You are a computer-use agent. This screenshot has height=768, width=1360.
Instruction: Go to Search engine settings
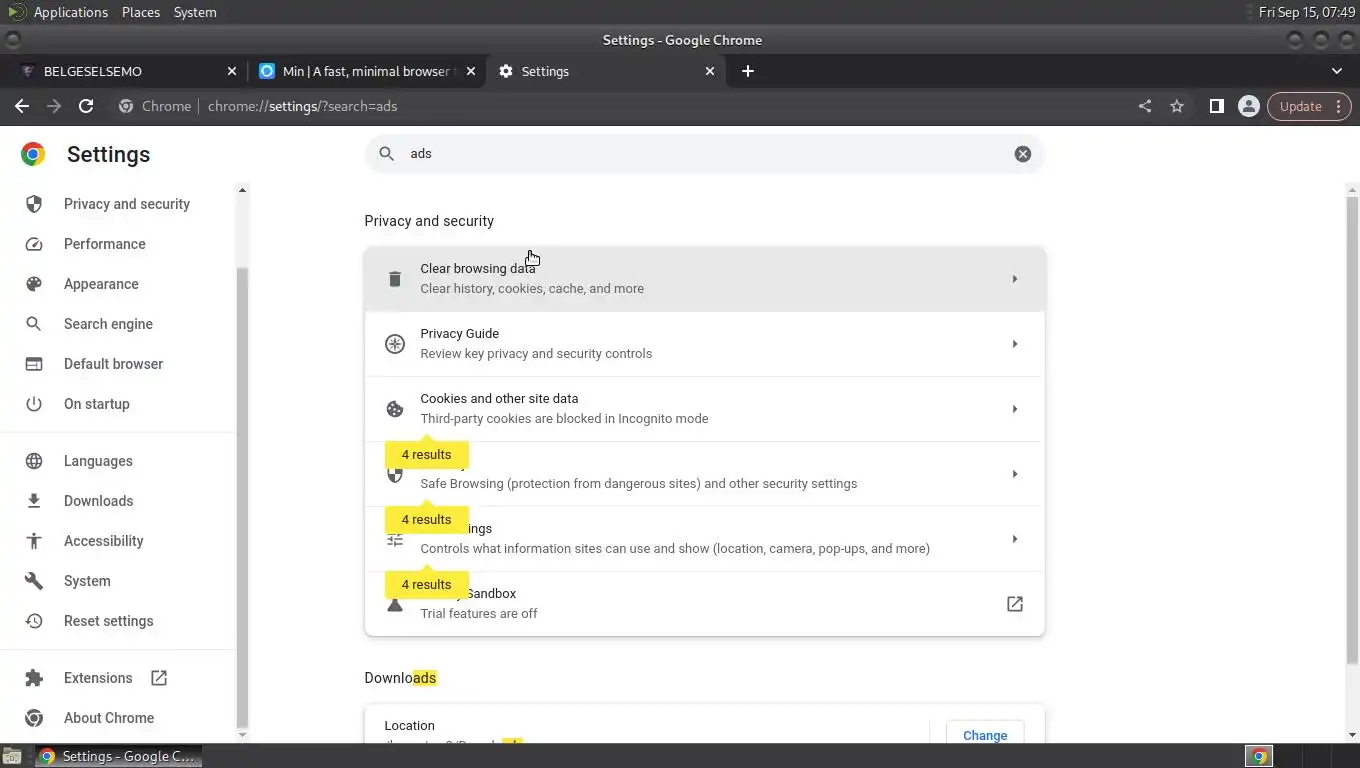coord(108,324)
